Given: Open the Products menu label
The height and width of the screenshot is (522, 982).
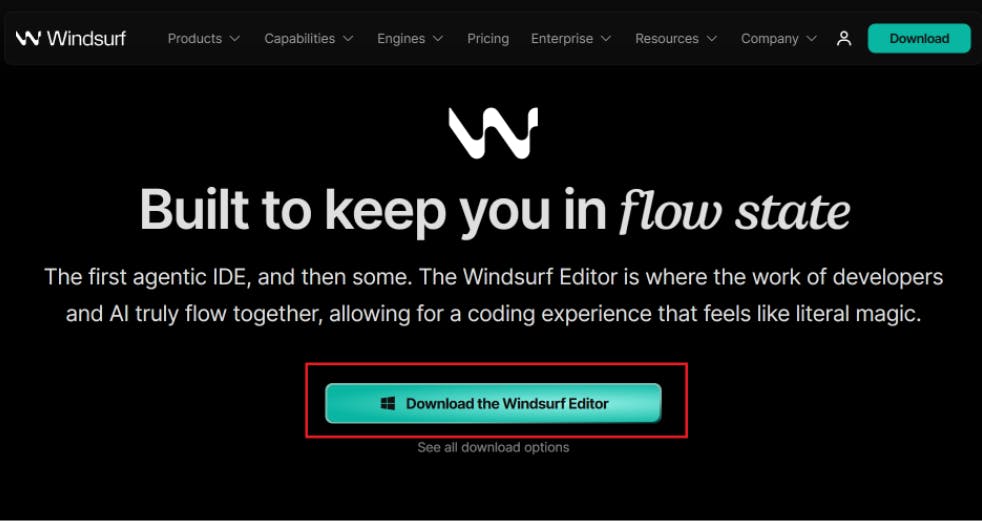Looking at the screenshot, I should point(195,38).
